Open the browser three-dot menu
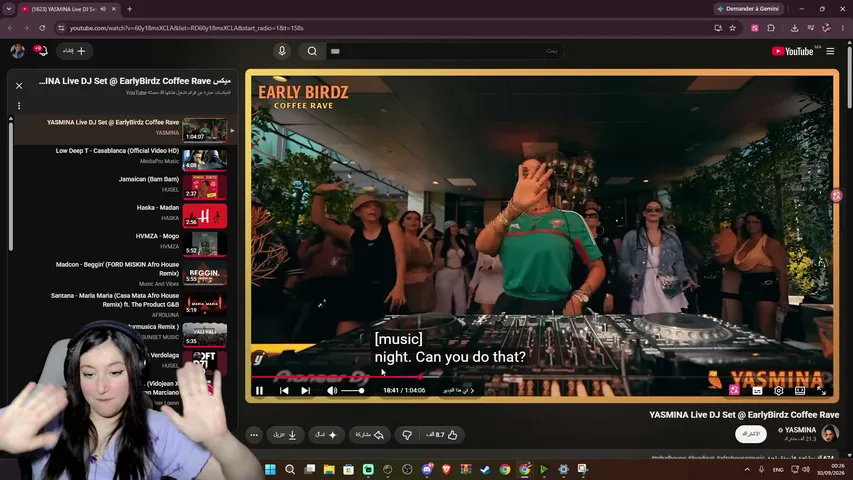The image size is (853, 480). click(x=843, y=28)
